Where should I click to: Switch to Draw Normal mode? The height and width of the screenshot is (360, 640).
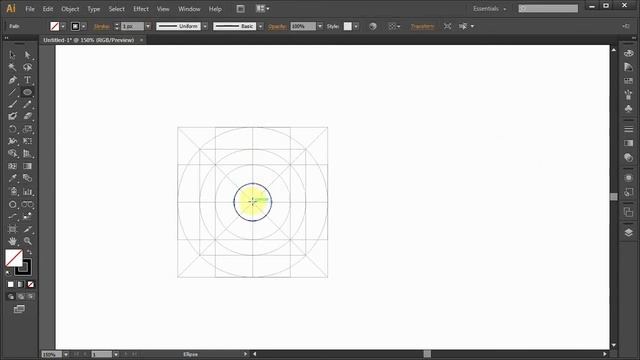[x=11, y=297]
